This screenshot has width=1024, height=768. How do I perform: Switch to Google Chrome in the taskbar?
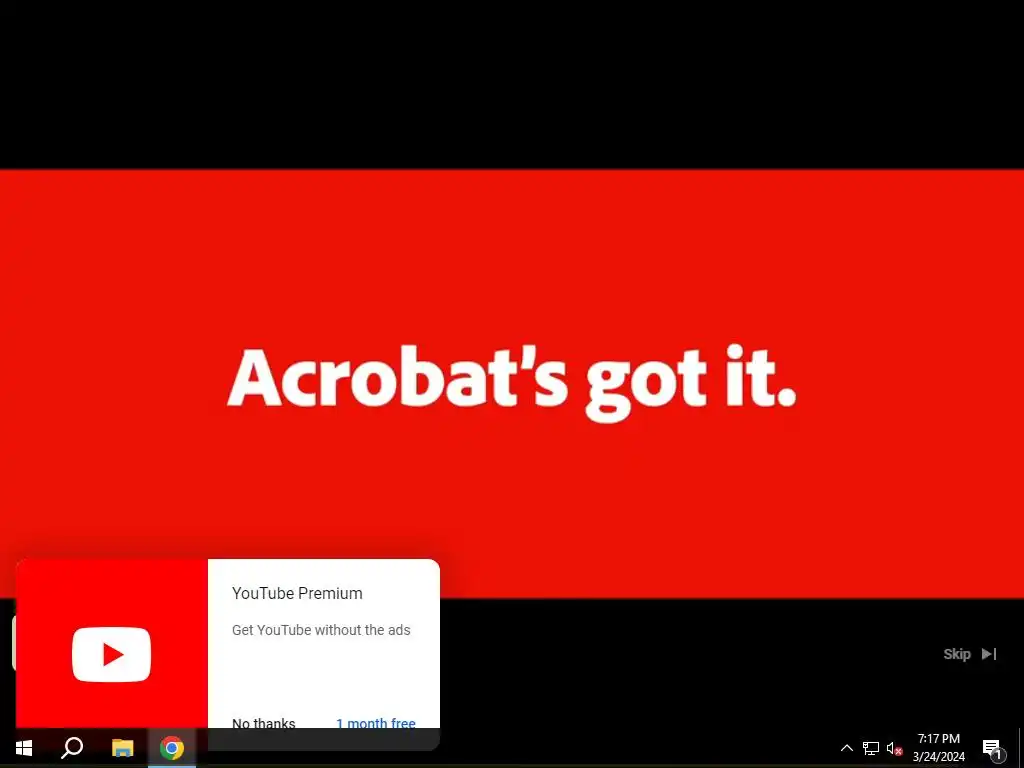coord(172,748)
